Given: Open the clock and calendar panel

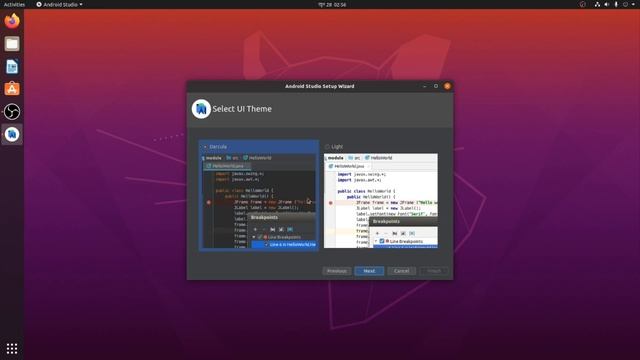Looking at the screenshot, I should (x=332, y=4).
